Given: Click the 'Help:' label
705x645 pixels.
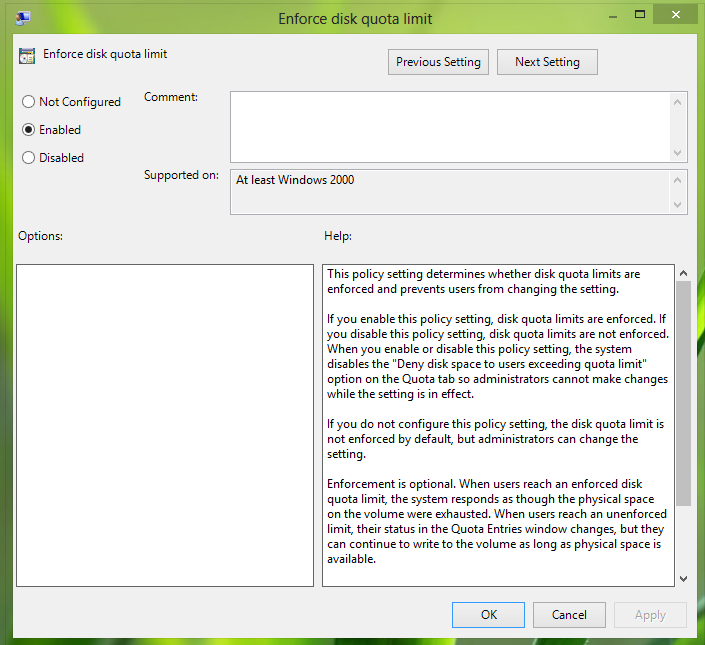Looking at the screenshot, I should (338, 236).
